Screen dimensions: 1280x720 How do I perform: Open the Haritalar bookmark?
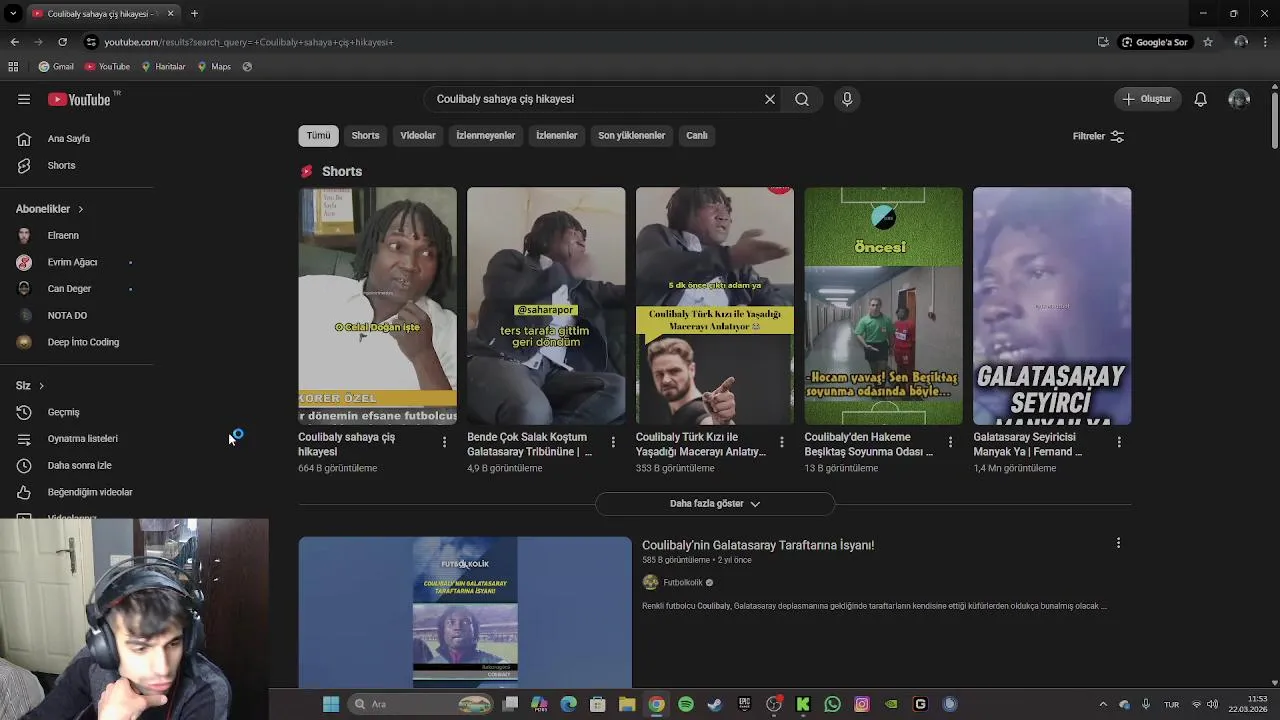tap(163, 67)
